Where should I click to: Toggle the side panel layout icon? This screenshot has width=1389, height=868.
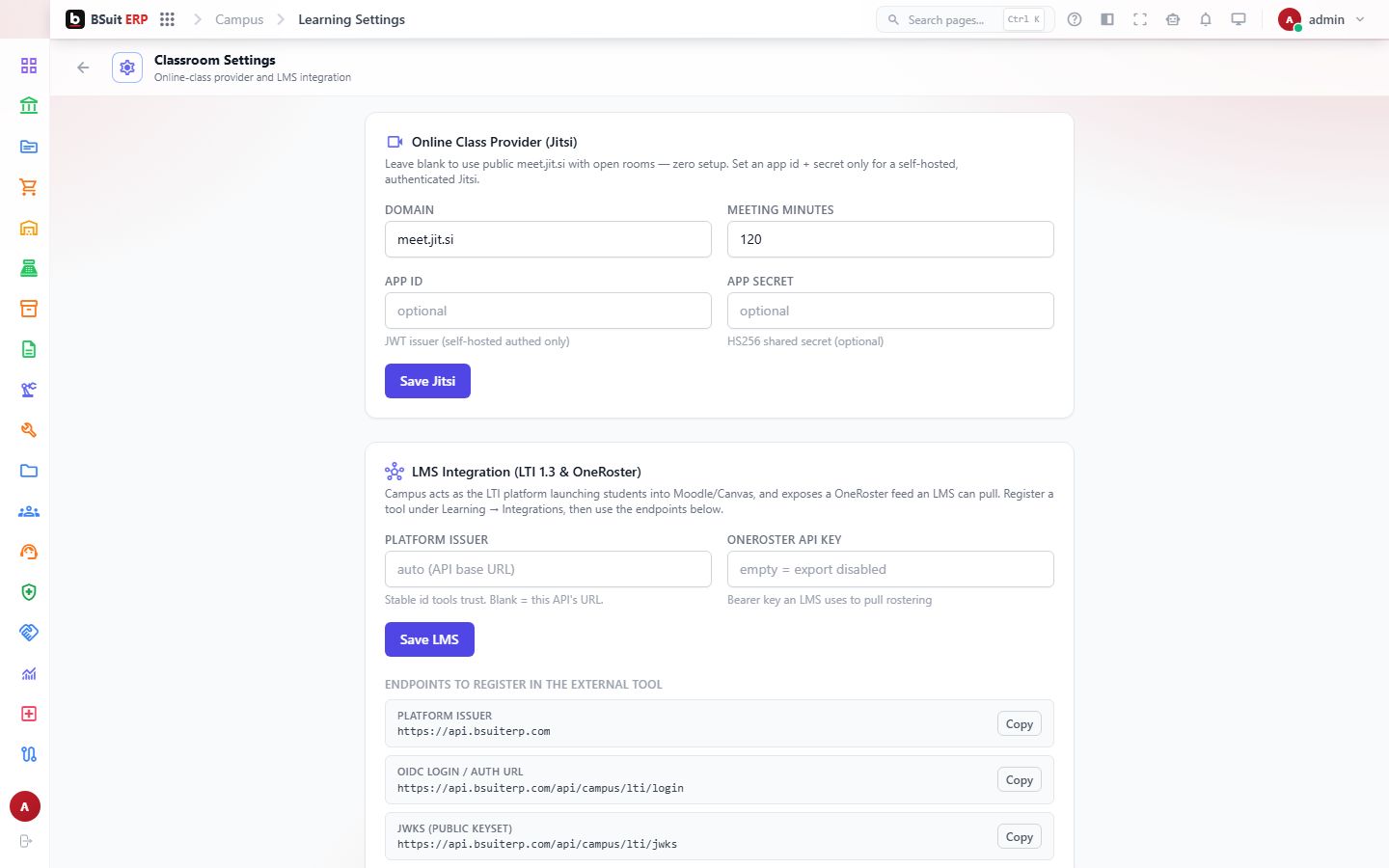(1107, 19)
